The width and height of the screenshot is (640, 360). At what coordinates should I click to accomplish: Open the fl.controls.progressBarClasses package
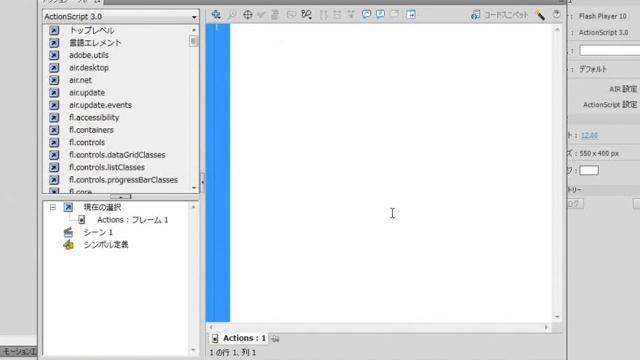pyautogui.click(x=123, y=180)
